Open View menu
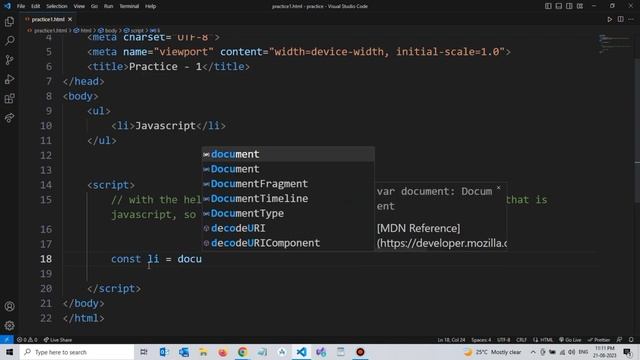The height and width of the screenshot is (360, 640). [x=79, y=6]
